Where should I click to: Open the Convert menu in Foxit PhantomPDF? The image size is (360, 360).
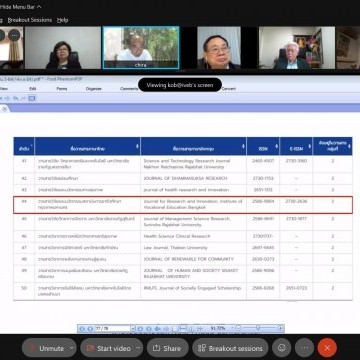(x=229, y=89)
